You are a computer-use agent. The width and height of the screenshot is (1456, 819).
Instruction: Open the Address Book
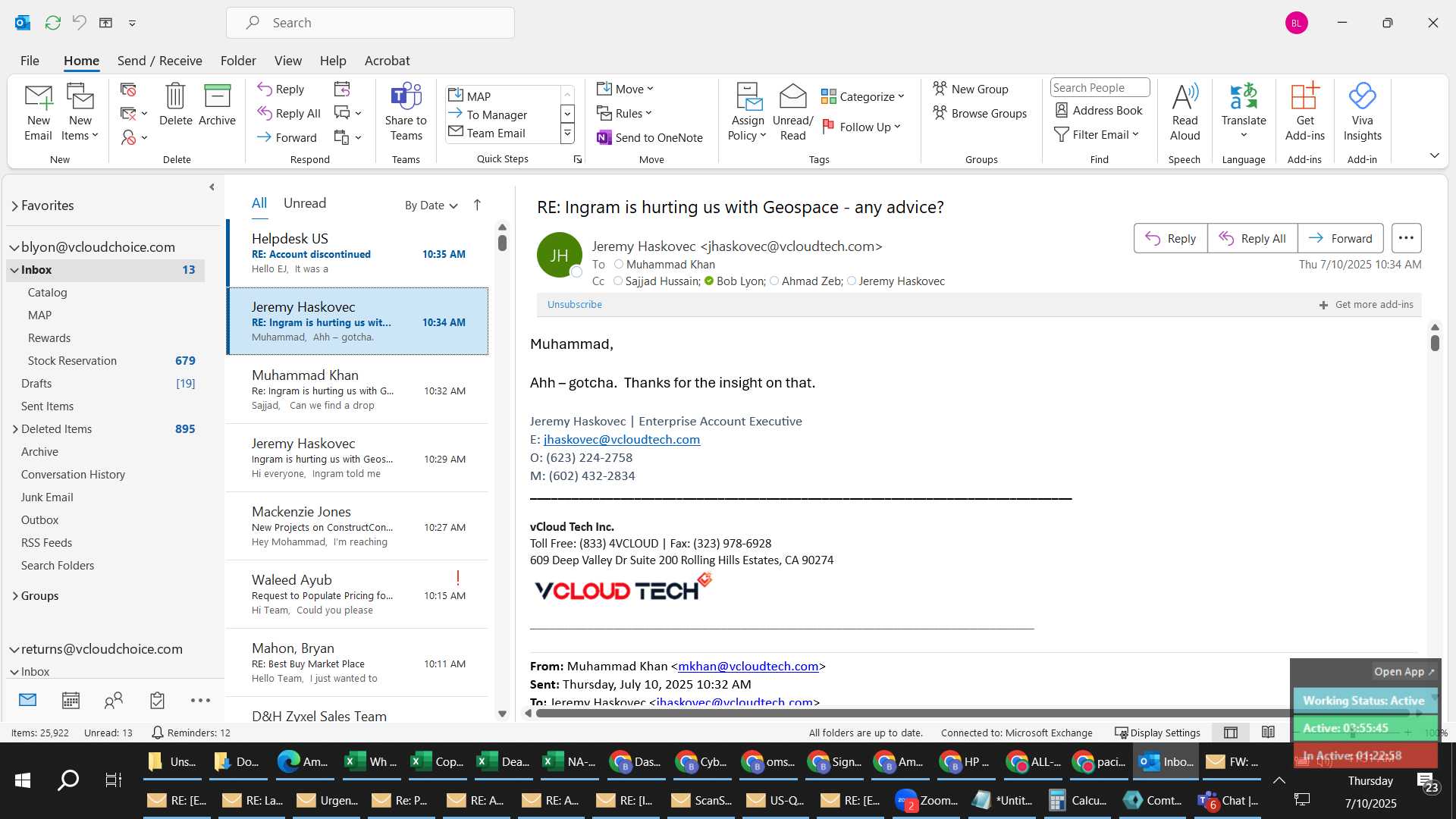pos(1099,110)
